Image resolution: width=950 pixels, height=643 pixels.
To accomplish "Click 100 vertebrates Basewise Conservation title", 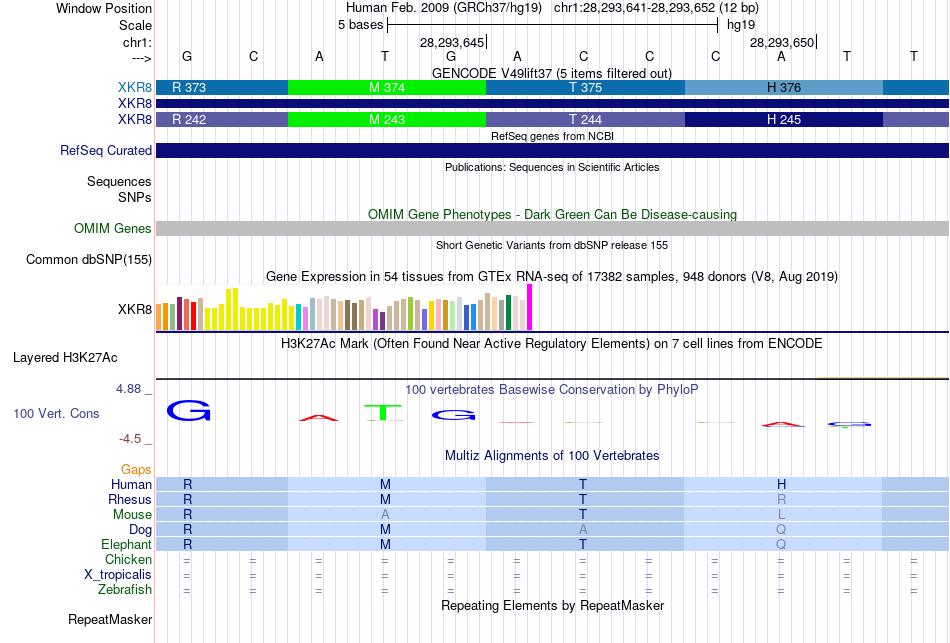I will tap(552, 390).
